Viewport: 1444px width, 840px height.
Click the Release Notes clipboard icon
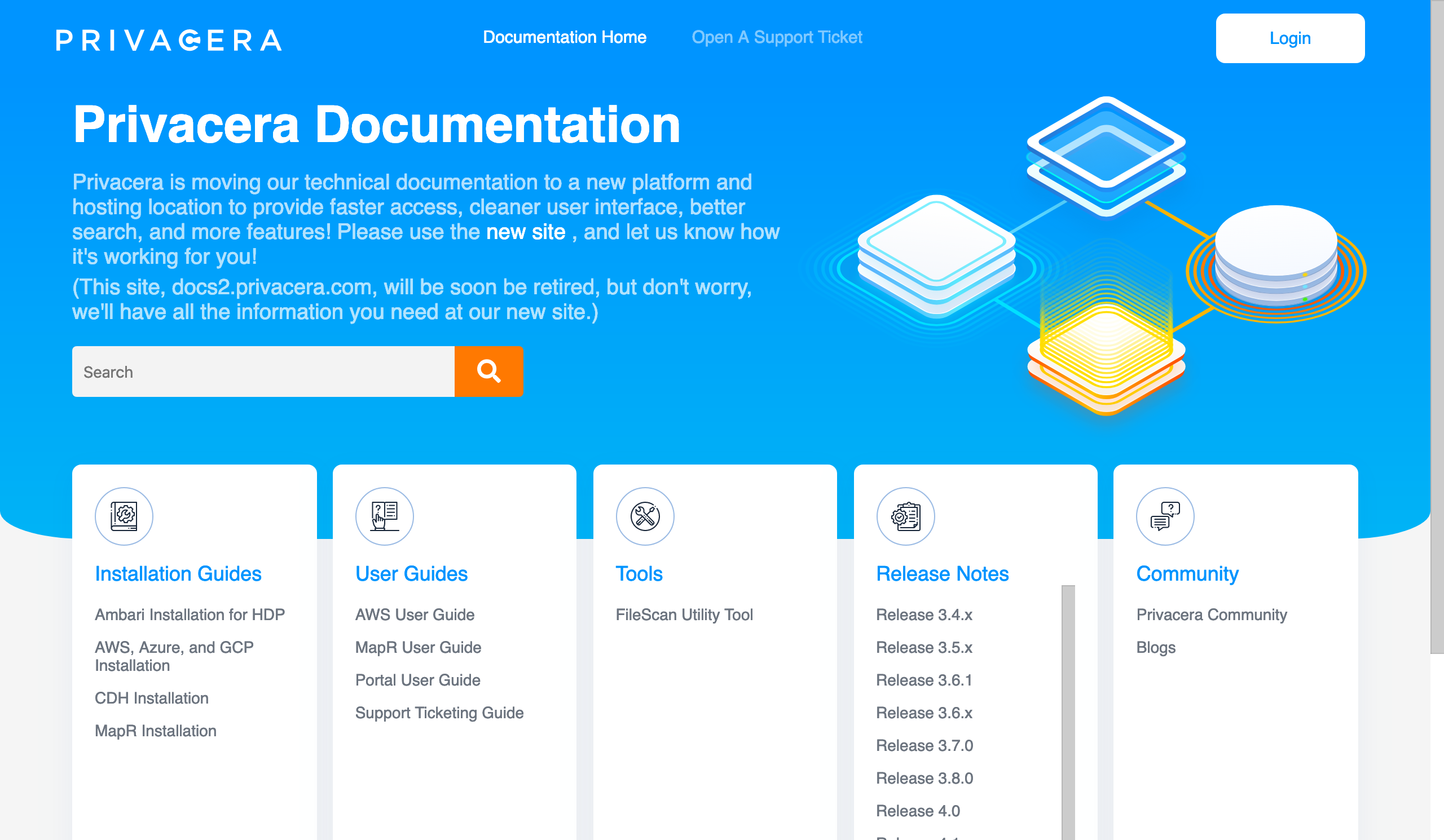[906, 516]
